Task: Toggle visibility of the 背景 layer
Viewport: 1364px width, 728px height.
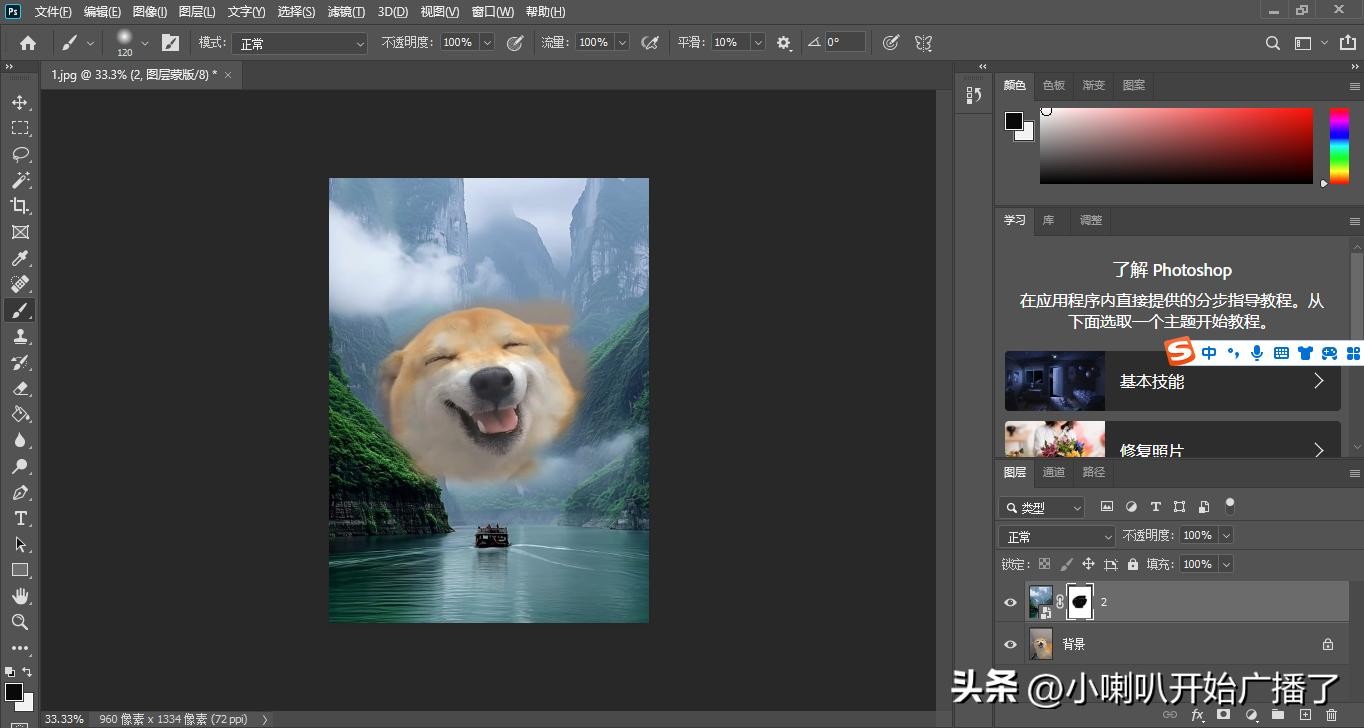Action: coord(1010,645)
